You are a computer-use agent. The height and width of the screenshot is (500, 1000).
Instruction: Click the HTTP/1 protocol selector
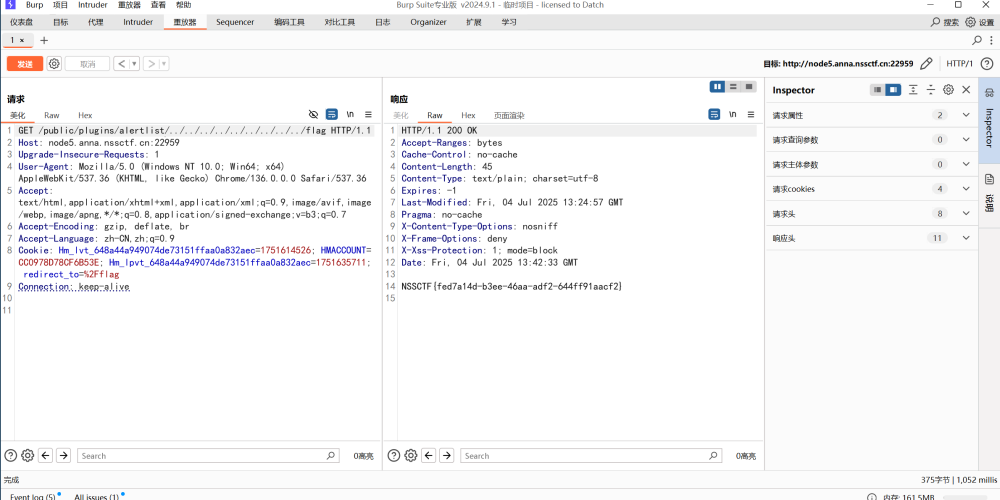pyautogui.click(x=959, y=64)
